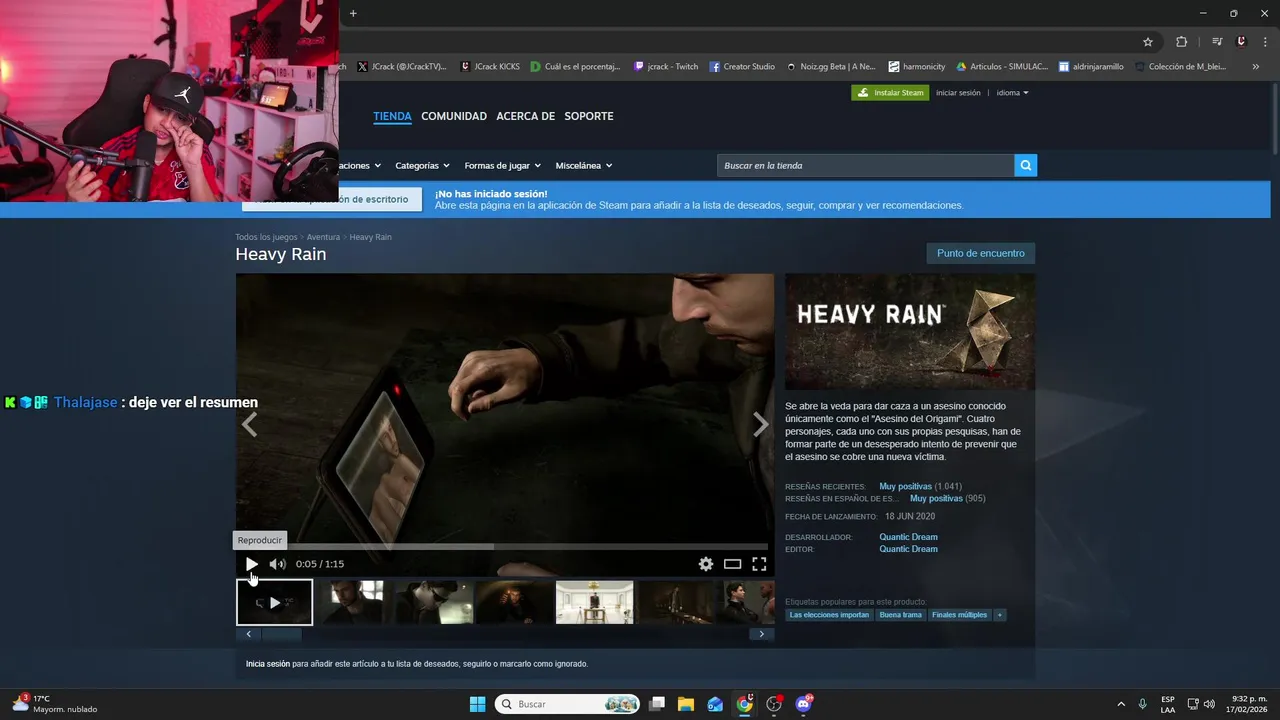Screen dimensions: 1280x720
Task: Open the Aventura breadcrumb link
Action: coord(323,237)
